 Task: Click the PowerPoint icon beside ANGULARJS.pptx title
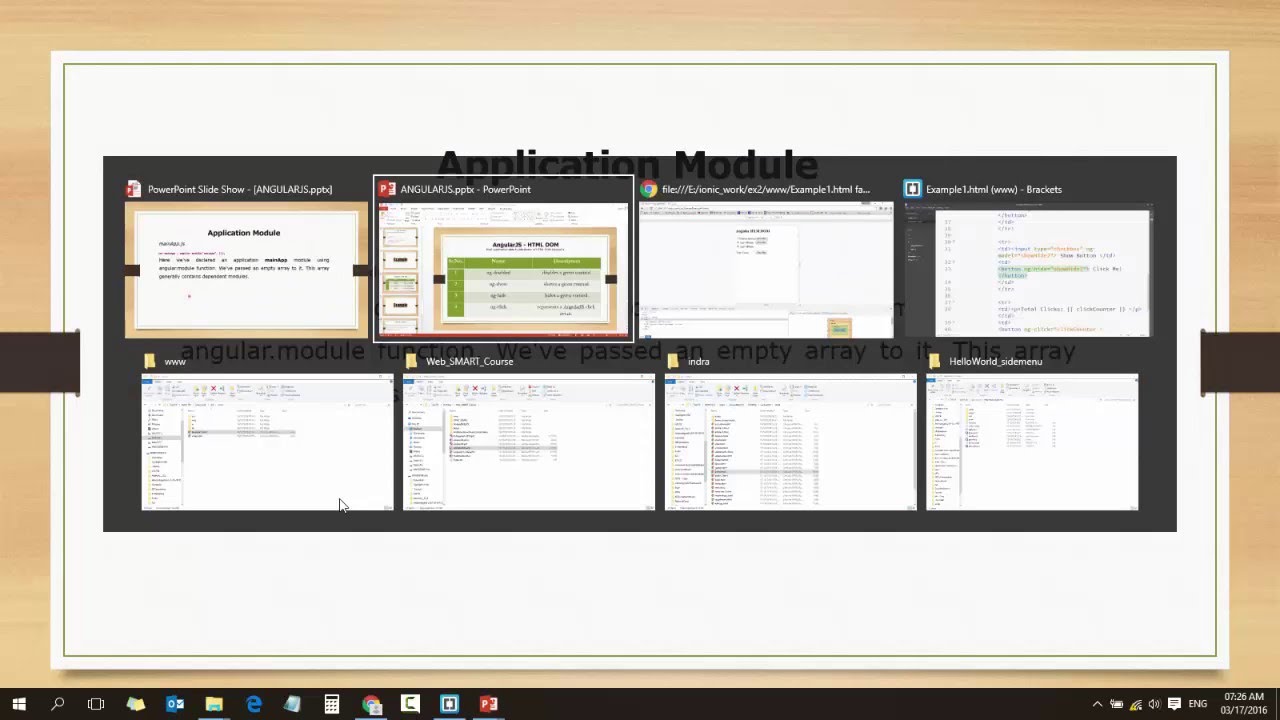[x=387, y=189]
